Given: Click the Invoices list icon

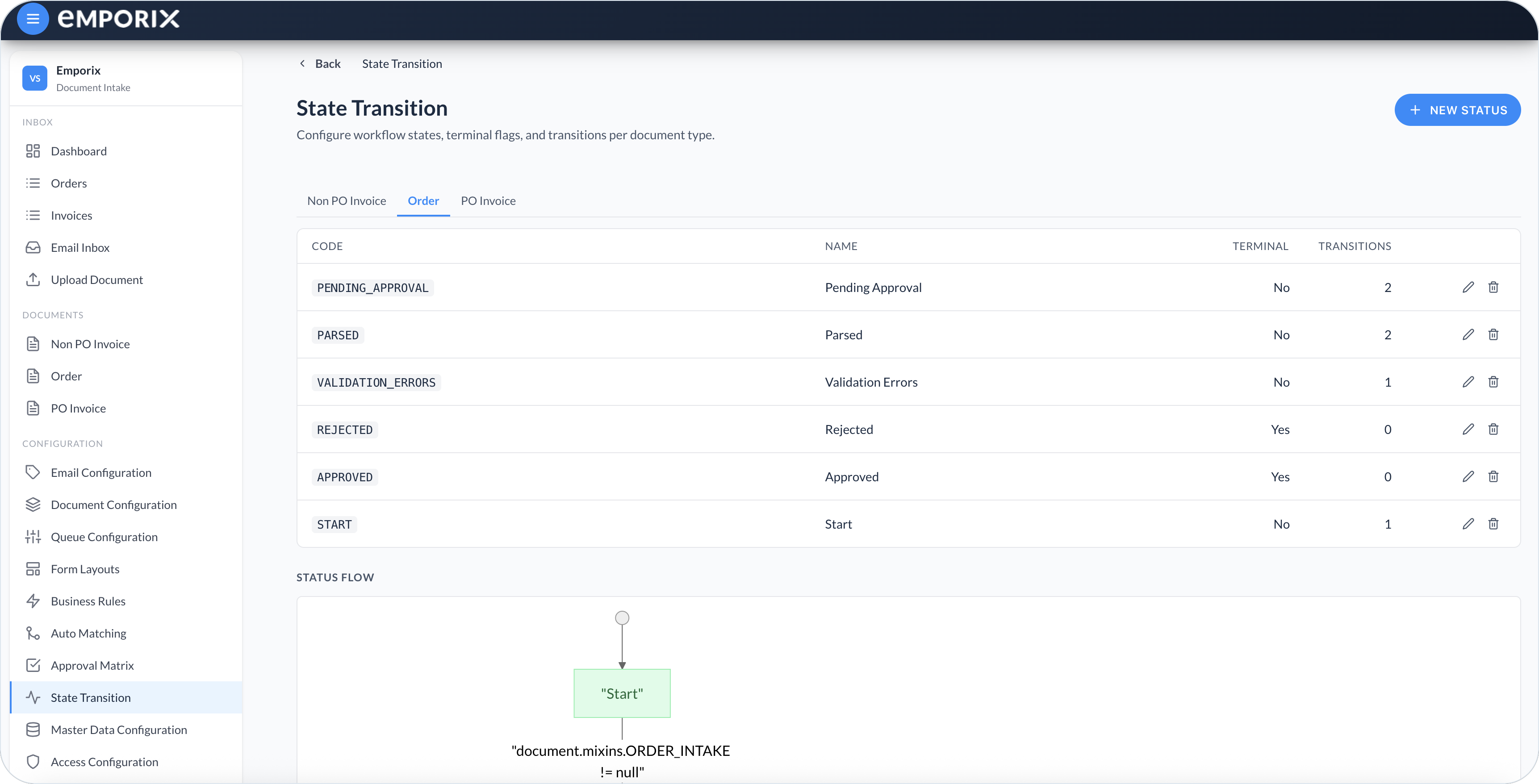Looking at the screenshot, I should tap(33, 216).
